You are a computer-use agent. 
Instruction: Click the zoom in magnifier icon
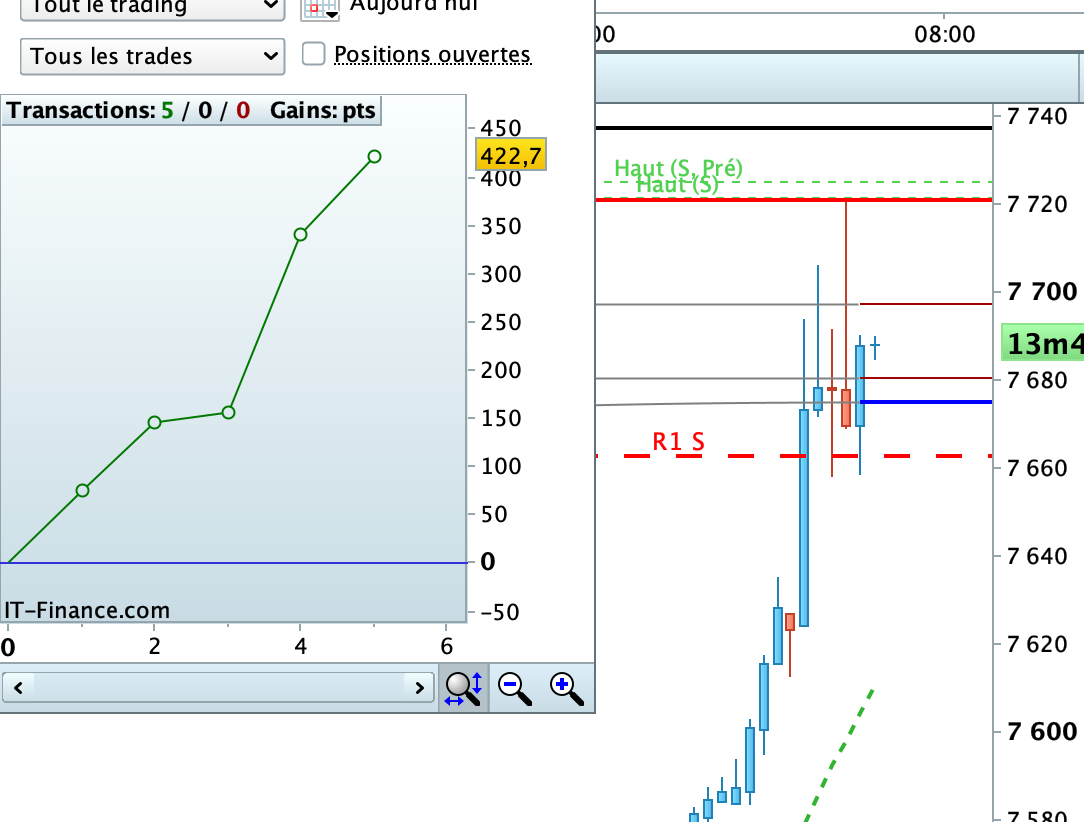[x=567, y=689]
